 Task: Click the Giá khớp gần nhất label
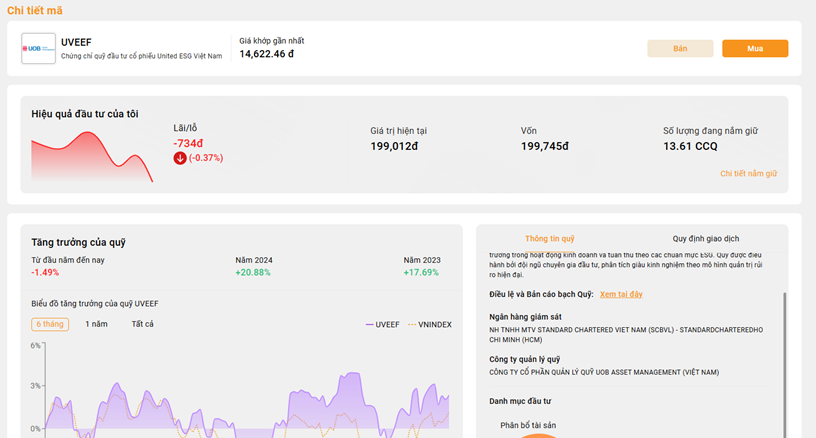pyautogui.click(x=272, y=41)
